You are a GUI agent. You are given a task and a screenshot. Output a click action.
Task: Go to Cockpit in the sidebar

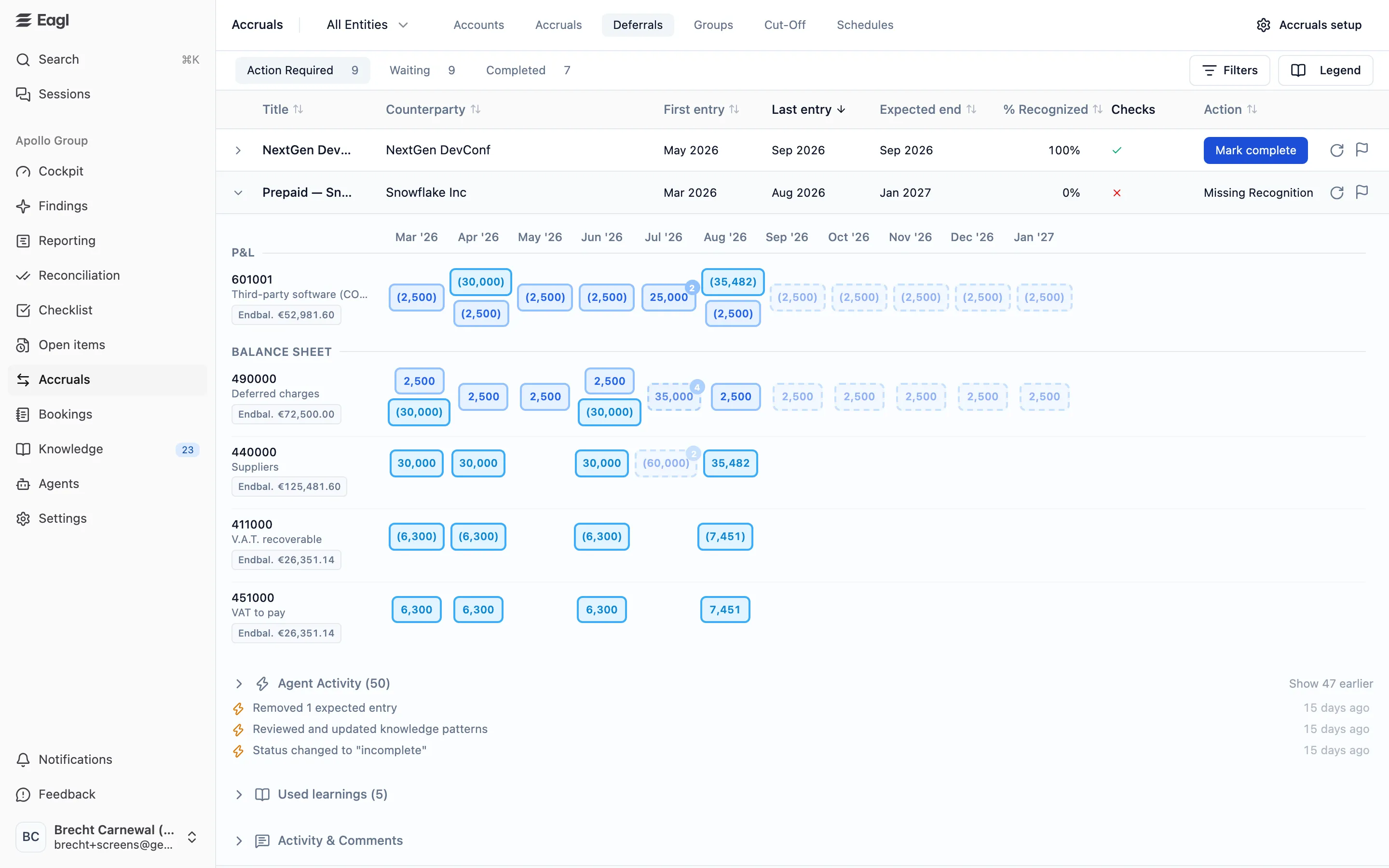click(x=108, y=172)
